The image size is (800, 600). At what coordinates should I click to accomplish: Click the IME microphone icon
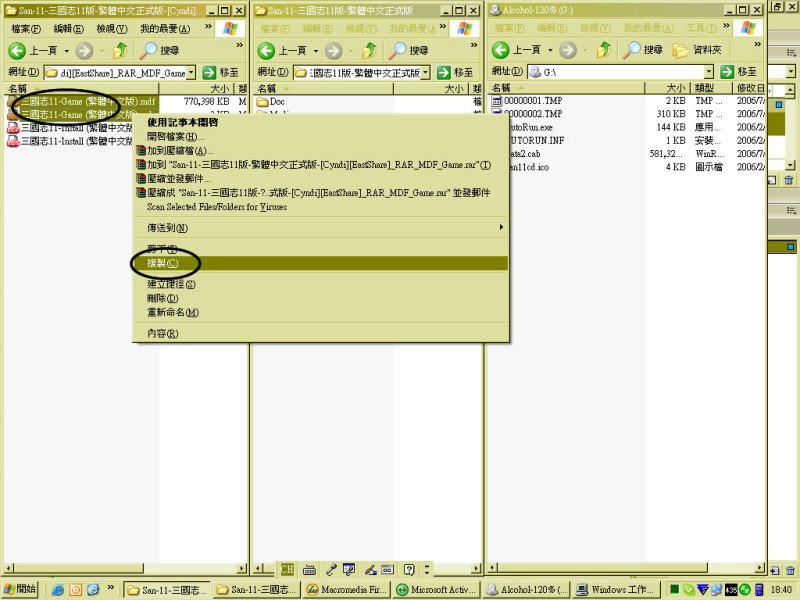tap(331, 569)
